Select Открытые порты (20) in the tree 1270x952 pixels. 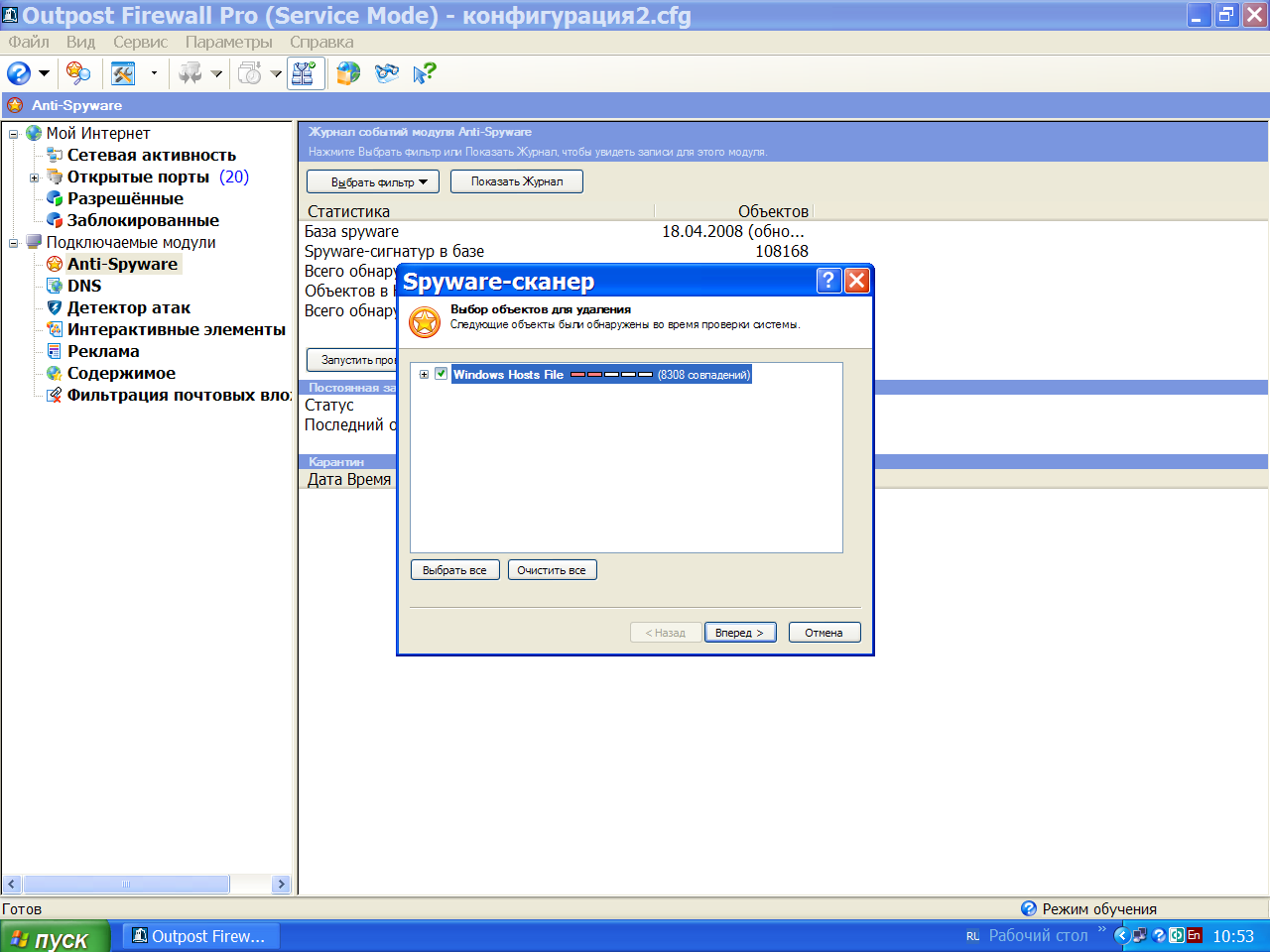[158, 177]
